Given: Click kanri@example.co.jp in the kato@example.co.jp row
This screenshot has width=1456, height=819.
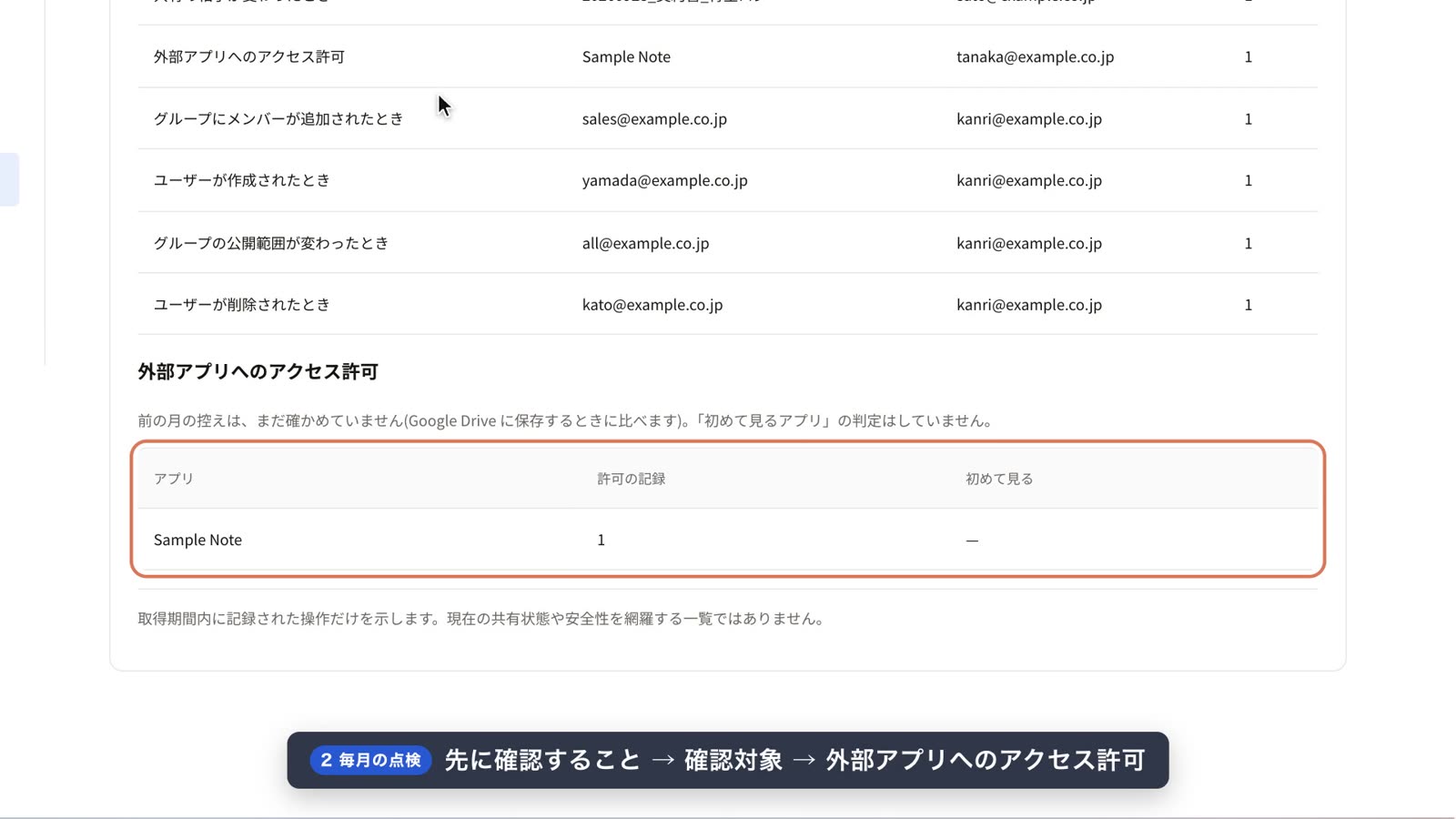Looking at the screenshot, I should coord(1028,304).
